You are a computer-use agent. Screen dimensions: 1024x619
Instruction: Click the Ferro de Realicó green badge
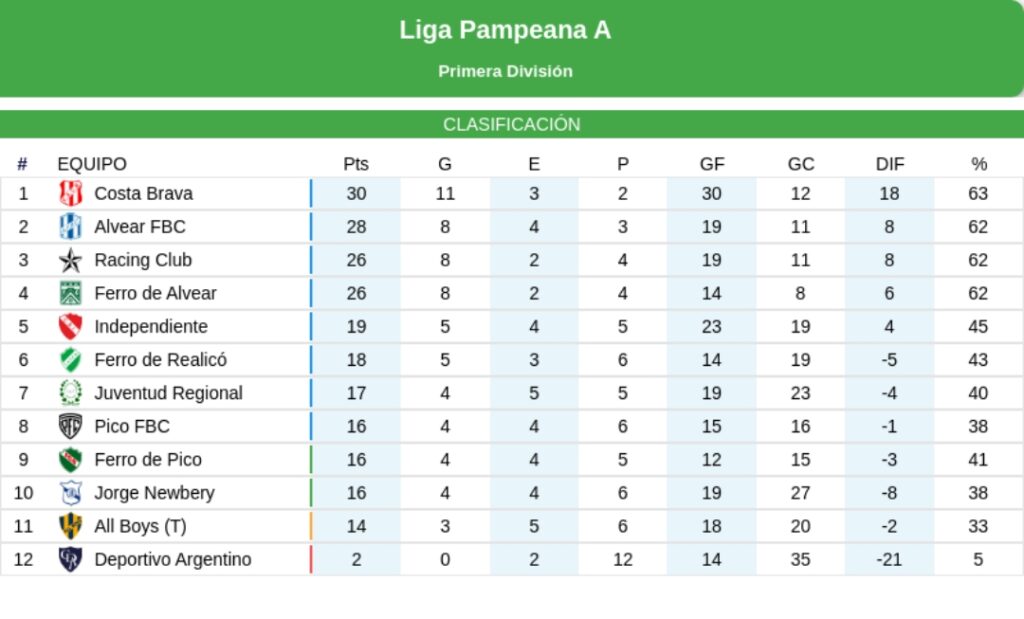coord(71,360)
